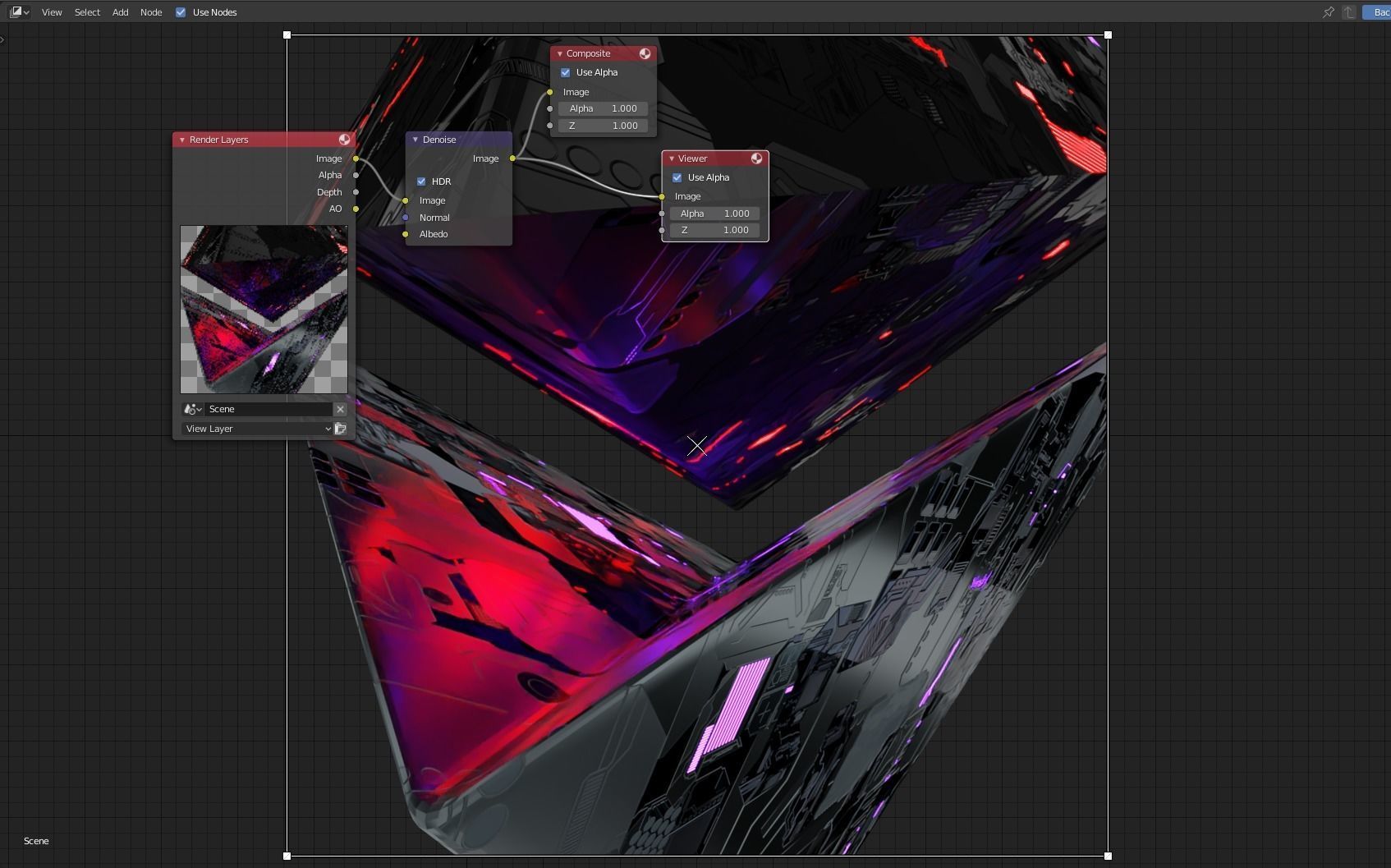Toggle the Use Nodes checkbox

point(181,12)
